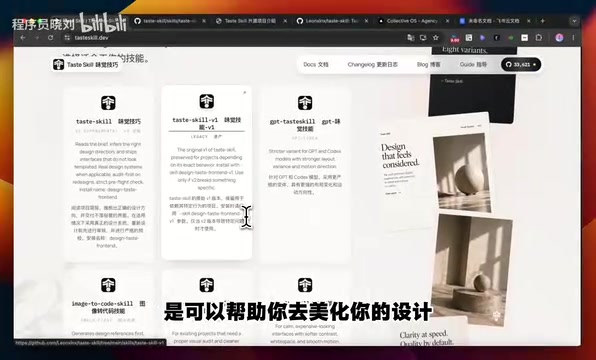Click the browser forward arrow
This screenshot has width=596, height=360.
pos(36,38)
